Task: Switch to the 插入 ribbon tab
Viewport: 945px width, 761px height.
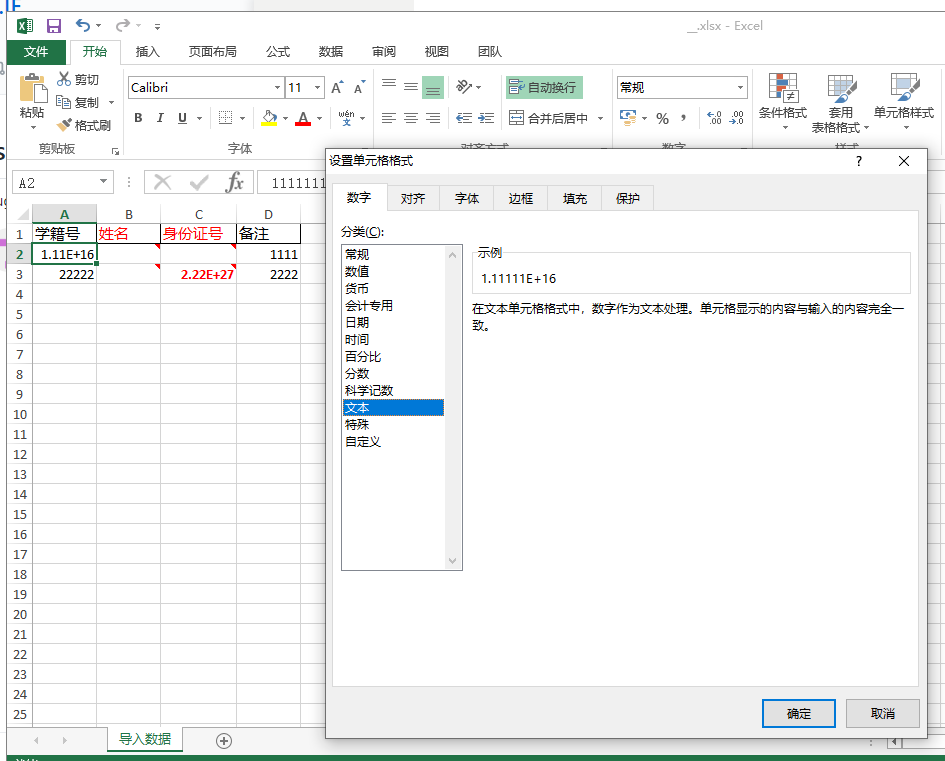Action: [x=148, y=52]
